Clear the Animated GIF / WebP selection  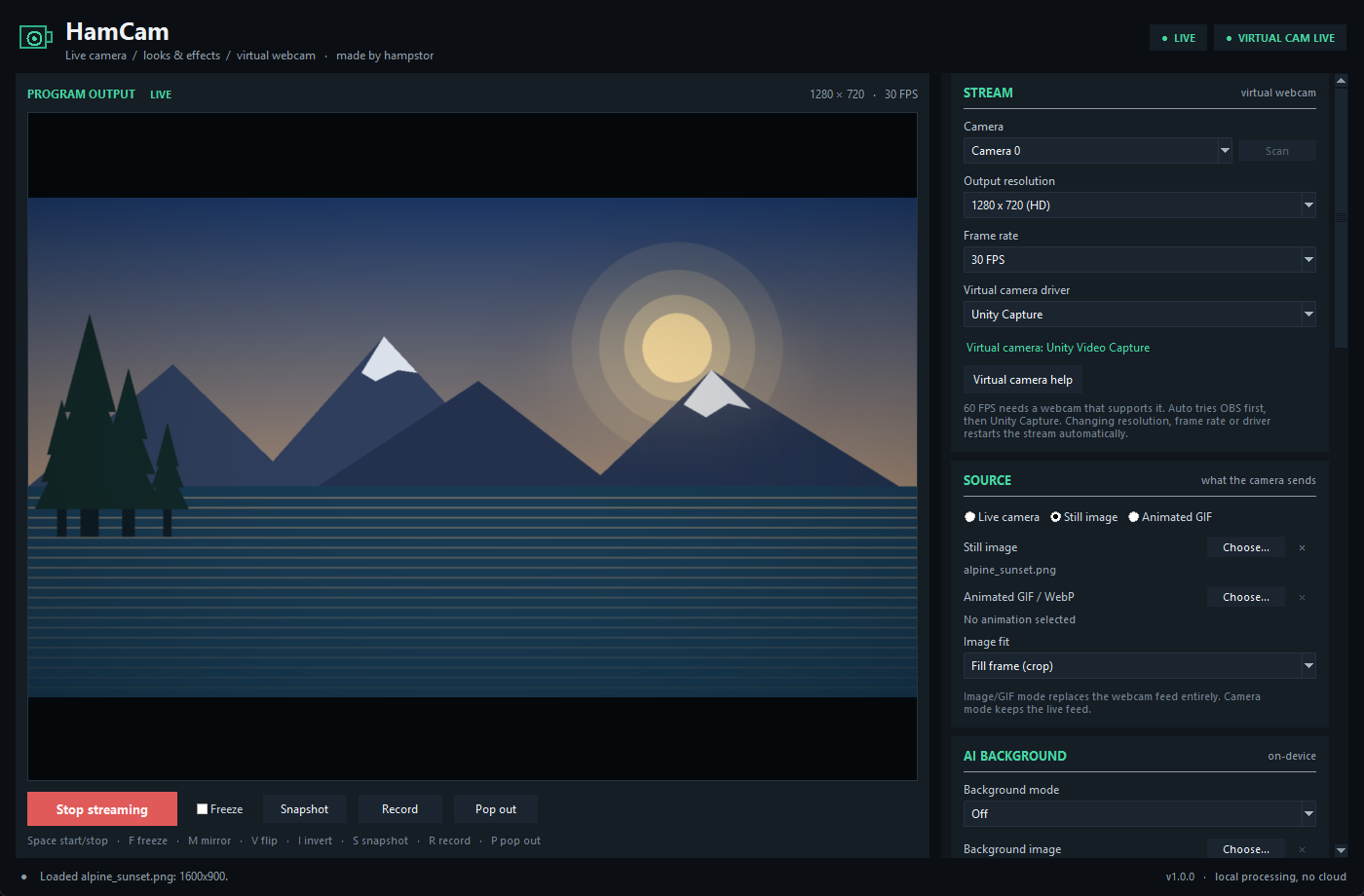[1302, 598]
